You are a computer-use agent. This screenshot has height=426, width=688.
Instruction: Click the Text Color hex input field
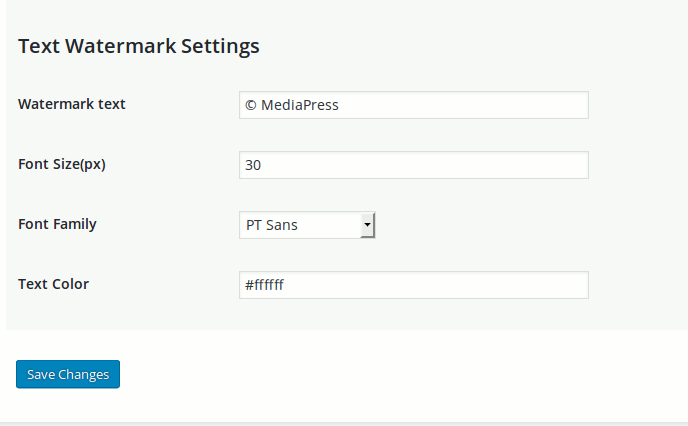(414, 285)
